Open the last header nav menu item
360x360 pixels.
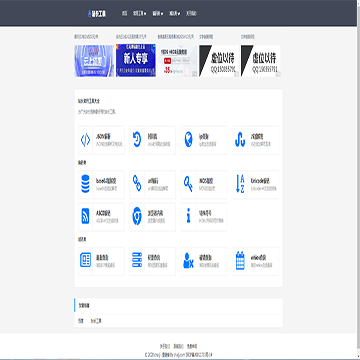(x=191, y=13)
